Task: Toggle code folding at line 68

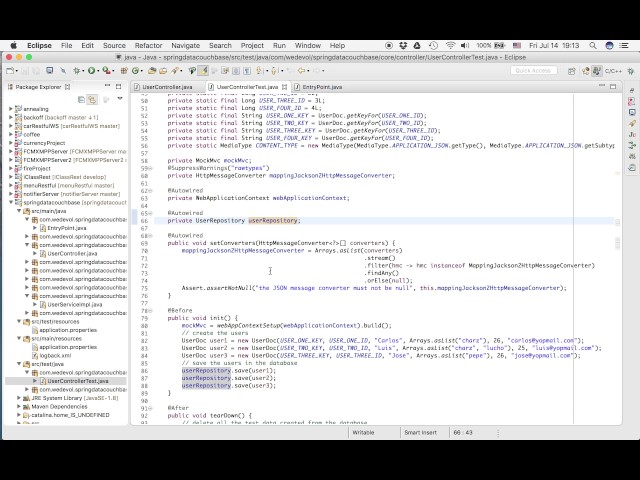Action: coord(151,236)
